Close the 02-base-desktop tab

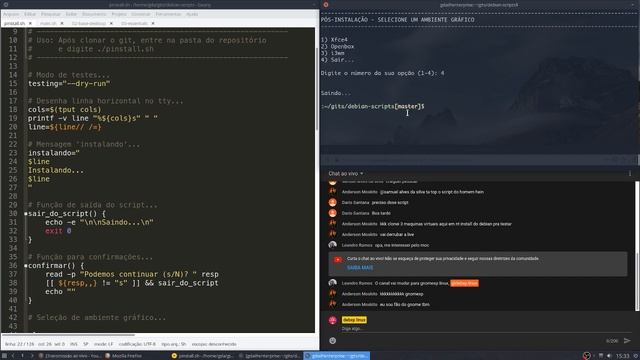[111, 23]
